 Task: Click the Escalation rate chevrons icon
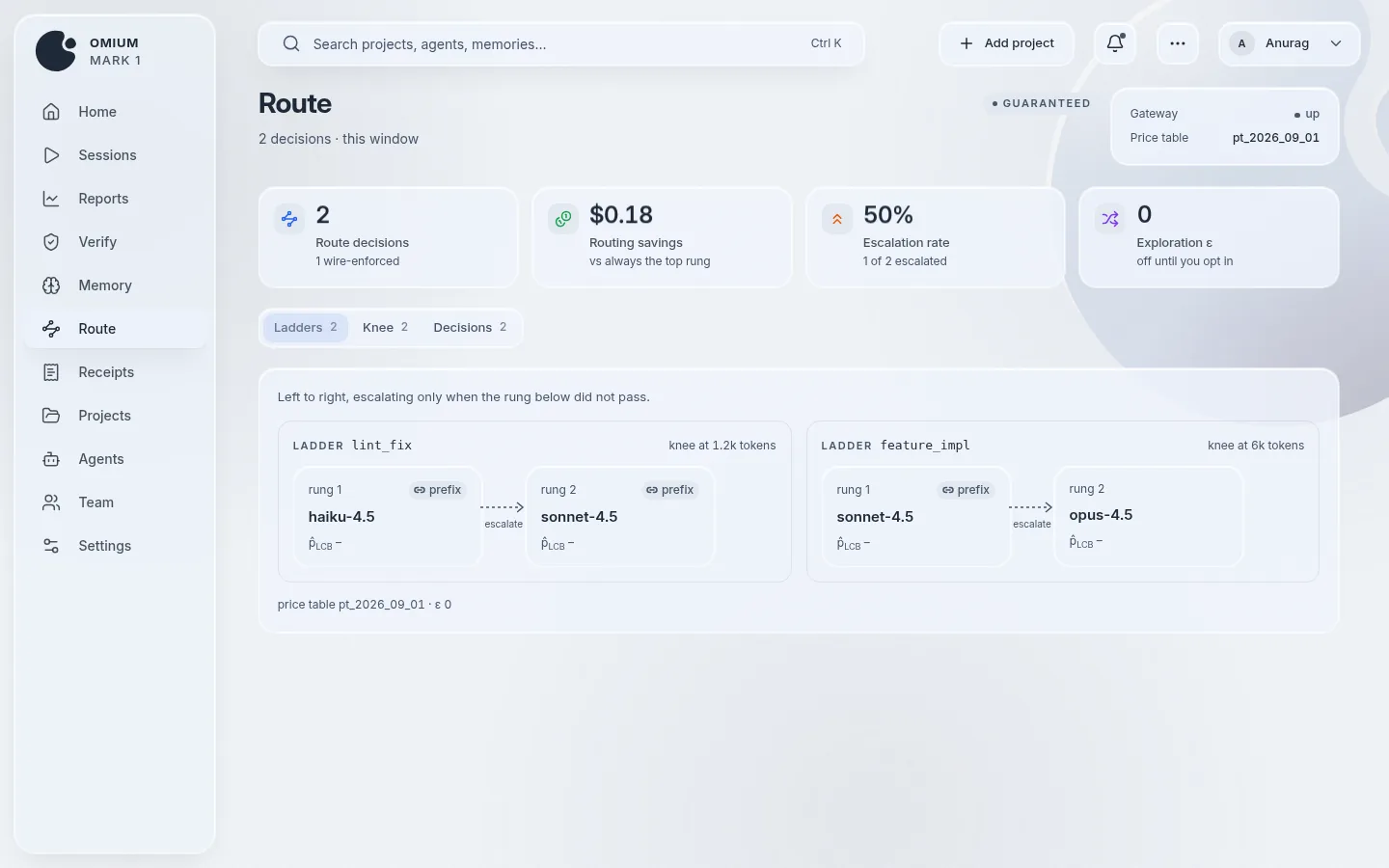837,219
